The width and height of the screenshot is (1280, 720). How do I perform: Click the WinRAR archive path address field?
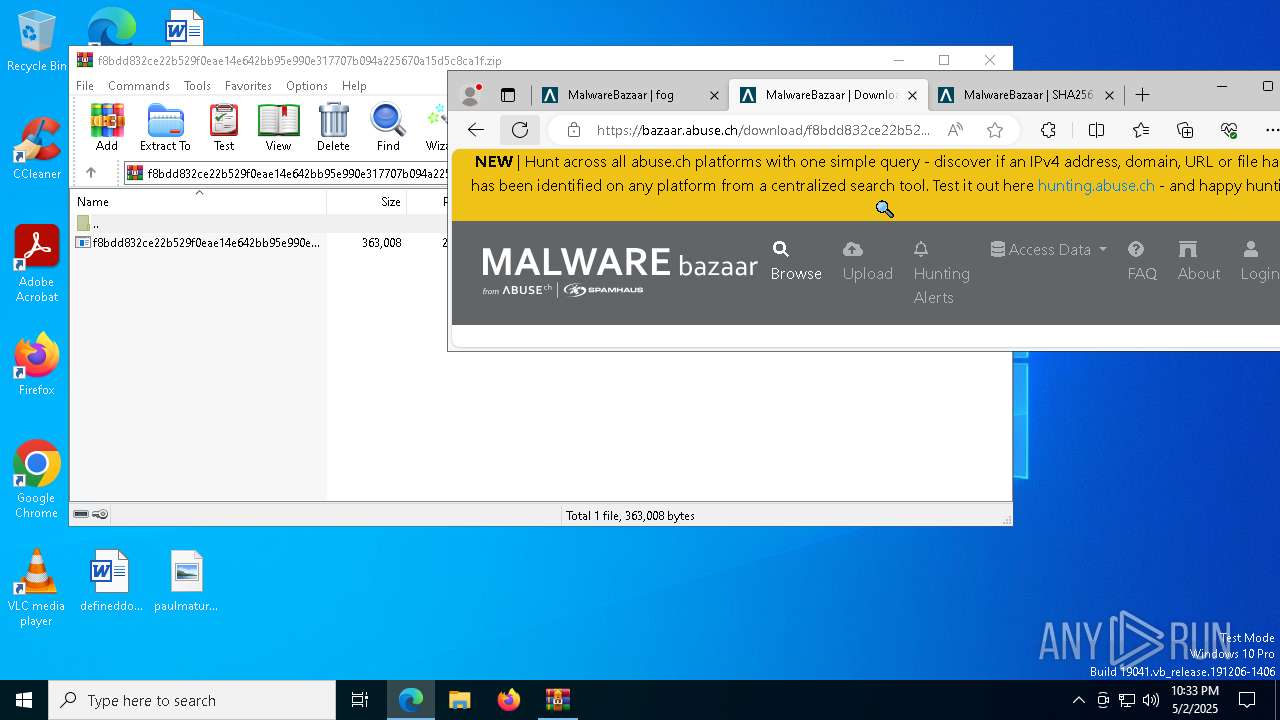point(286,173)
